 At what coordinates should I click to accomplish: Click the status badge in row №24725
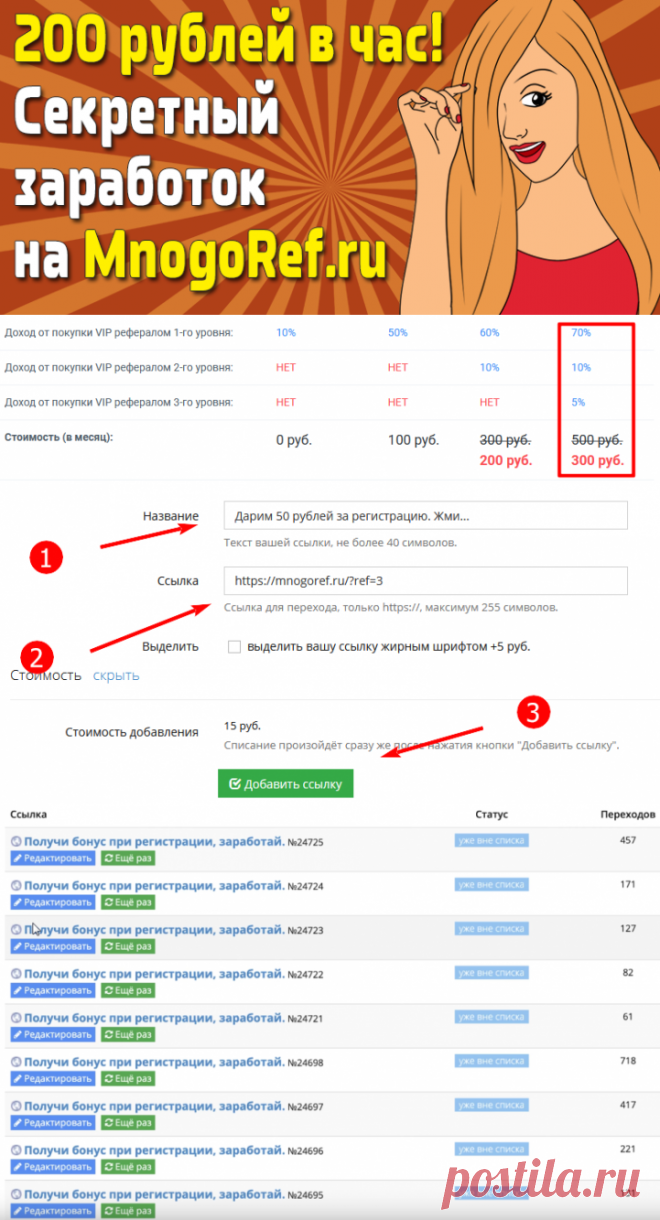(x=492, y=841)
